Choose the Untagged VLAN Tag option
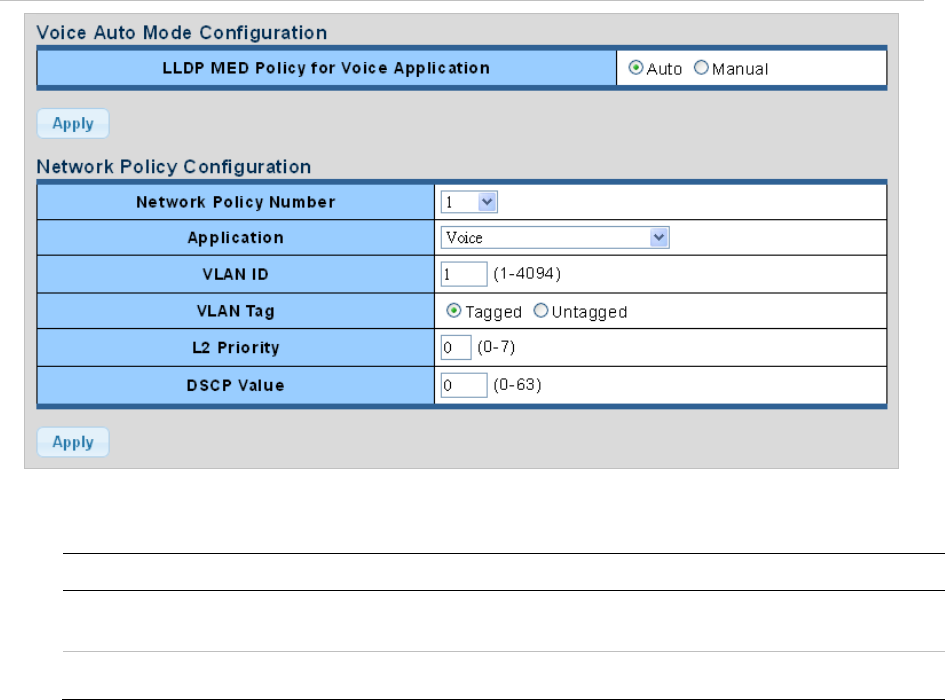Screen dimensions: 945x700 pyautogui.click(x=541, y=311)
